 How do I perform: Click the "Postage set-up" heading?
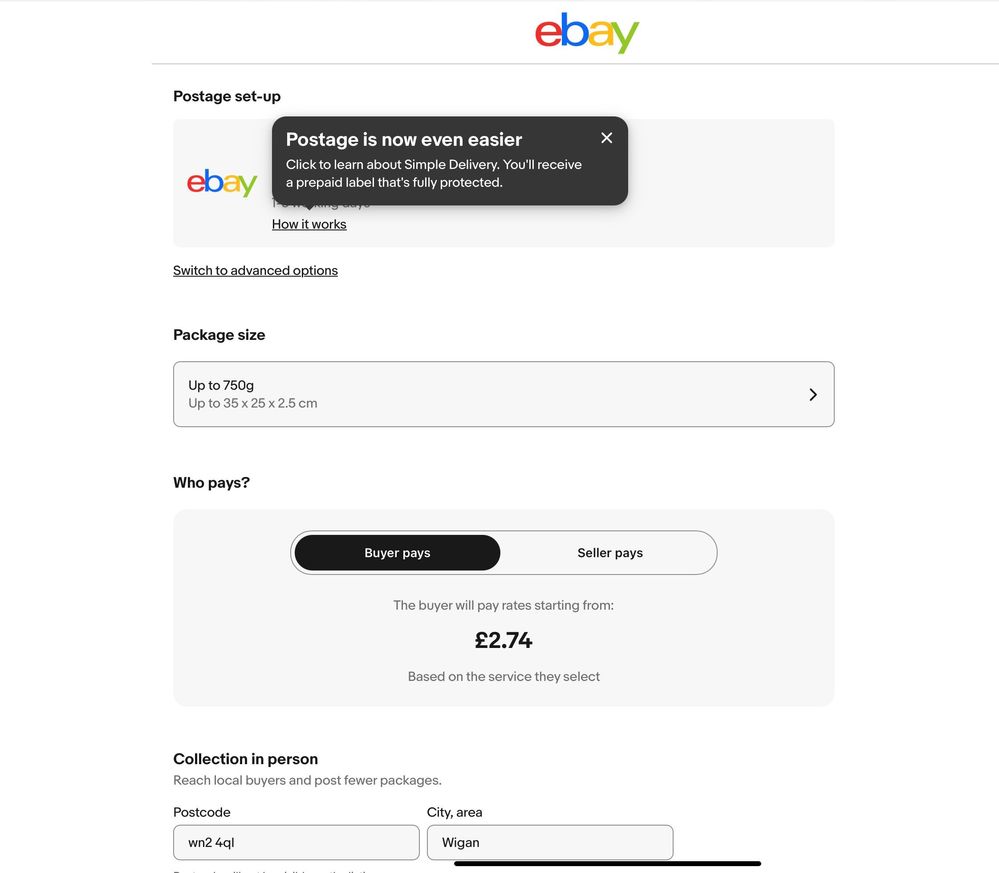click(x=227, y=97)
